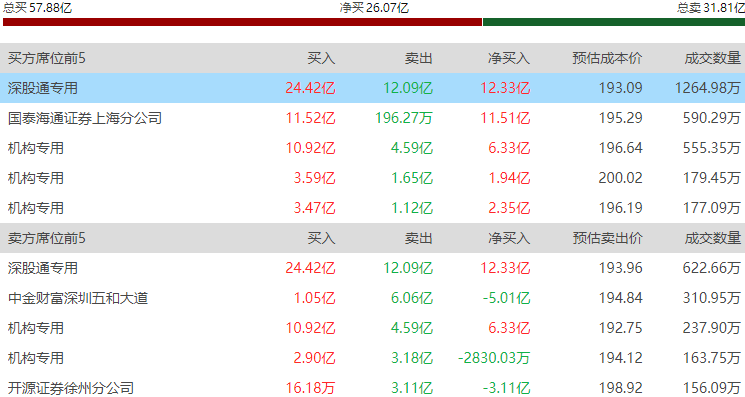745x397 pixels.
Task: Click the estimated sell price 198.92
Action: pos(621,388)
